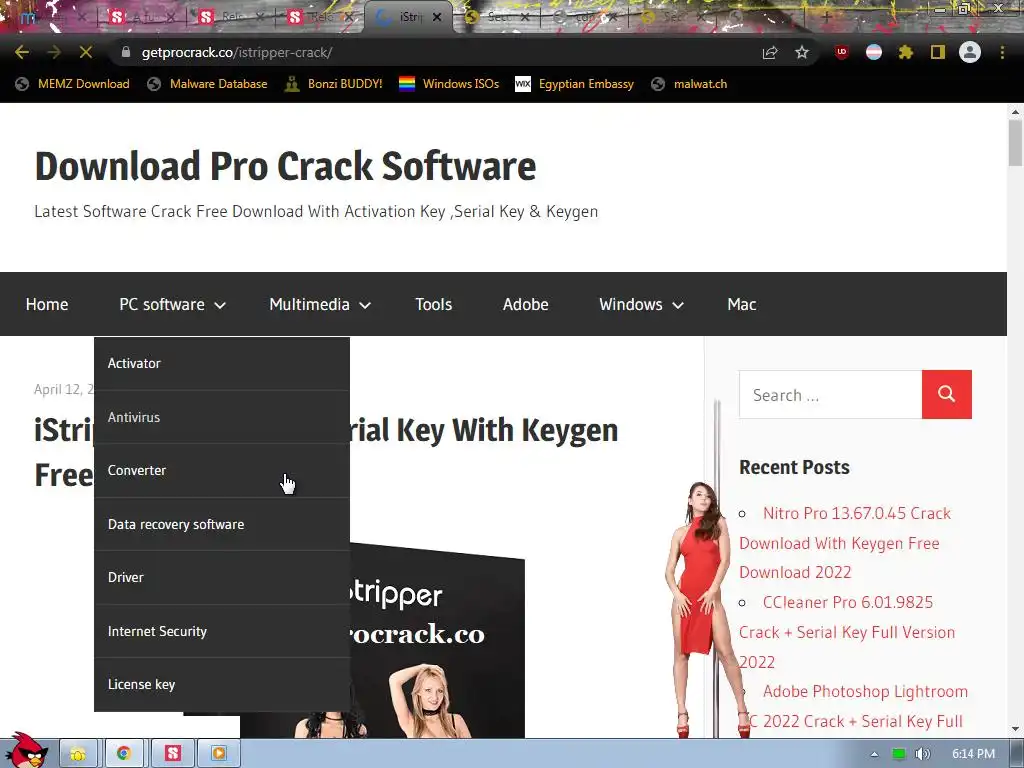Open the volume control in the system tray
The image size is (1024, 768).
(922, 754)
